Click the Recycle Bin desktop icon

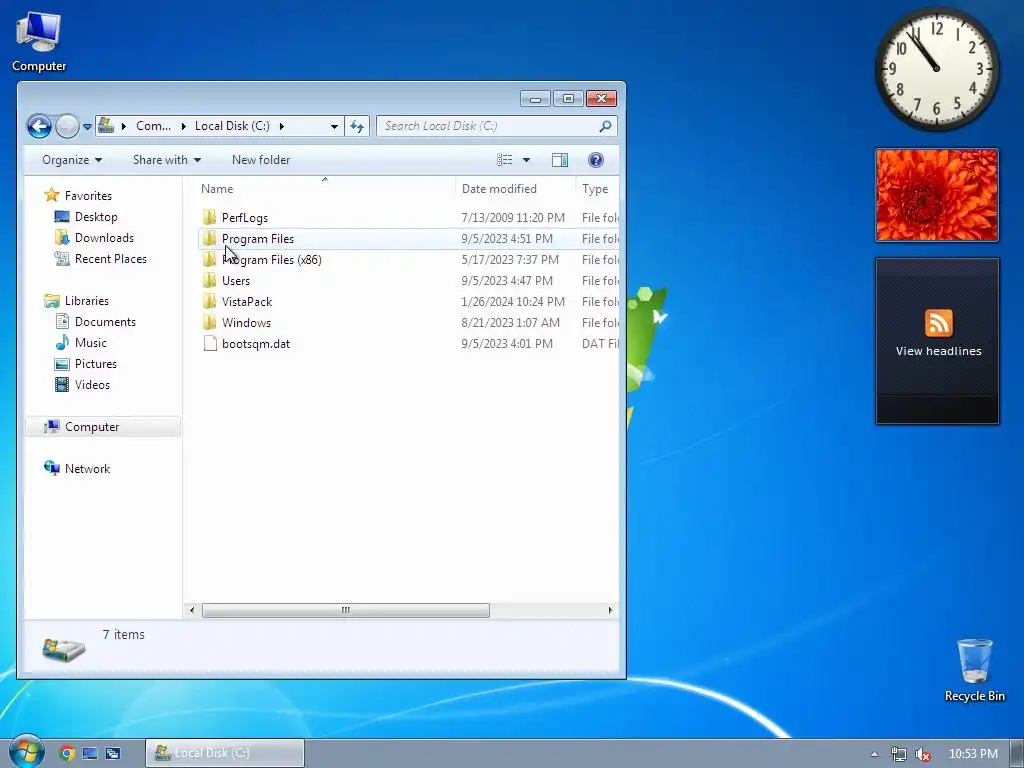click(x=974, y=670)
